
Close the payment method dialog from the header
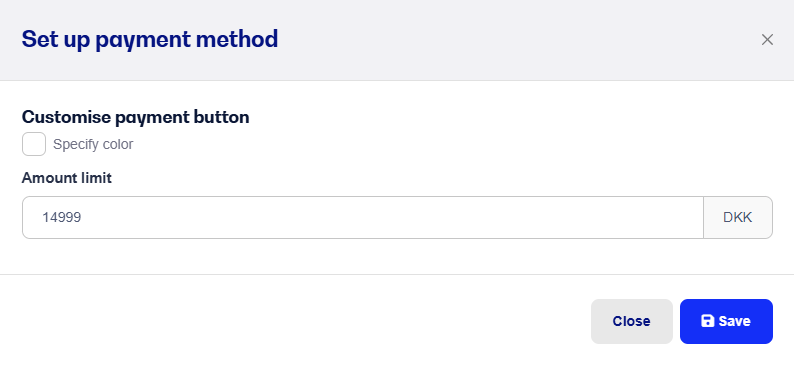767,39
